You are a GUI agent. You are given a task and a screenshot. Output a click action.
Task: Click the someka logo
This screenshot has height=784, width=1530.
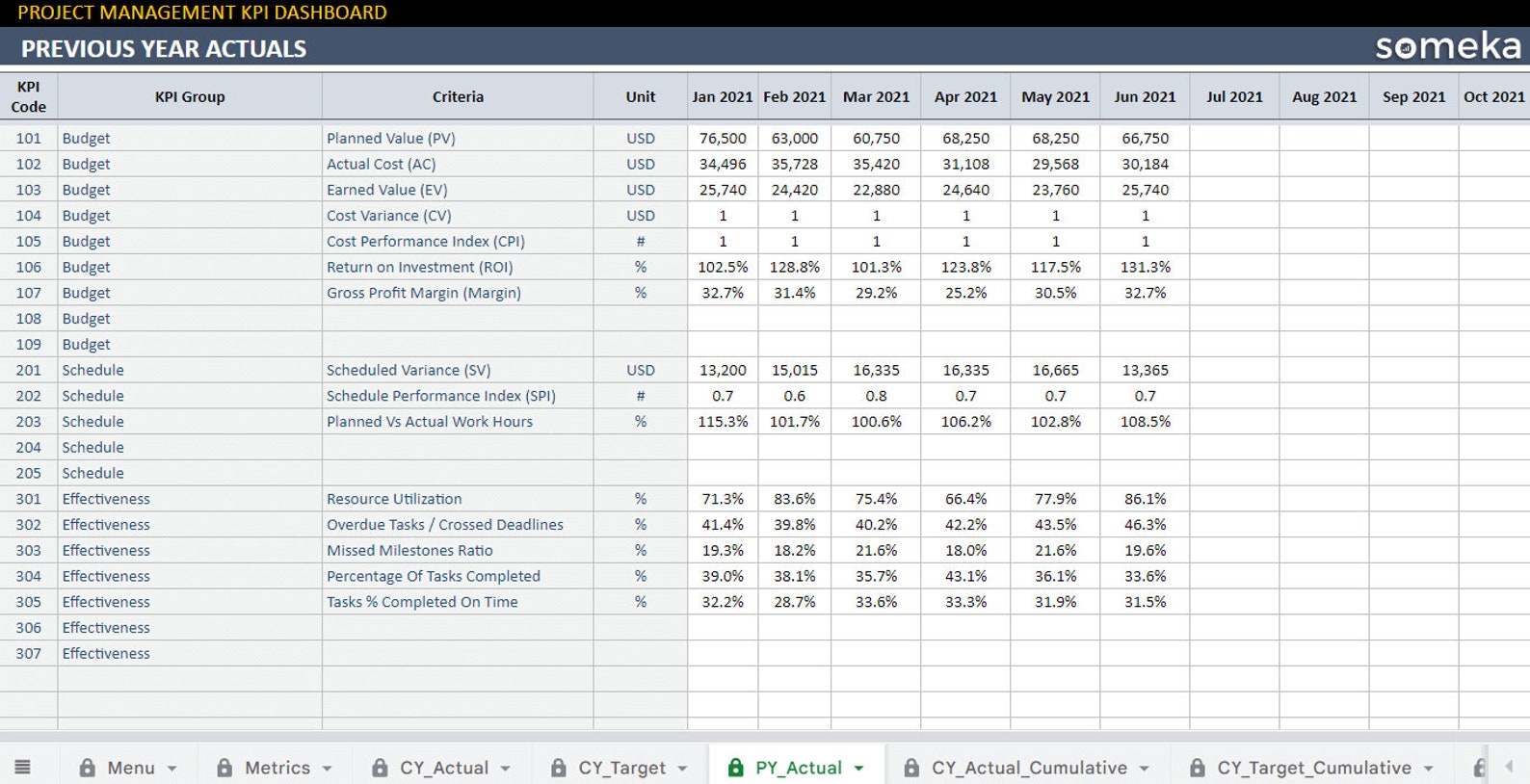point(1447,46)
